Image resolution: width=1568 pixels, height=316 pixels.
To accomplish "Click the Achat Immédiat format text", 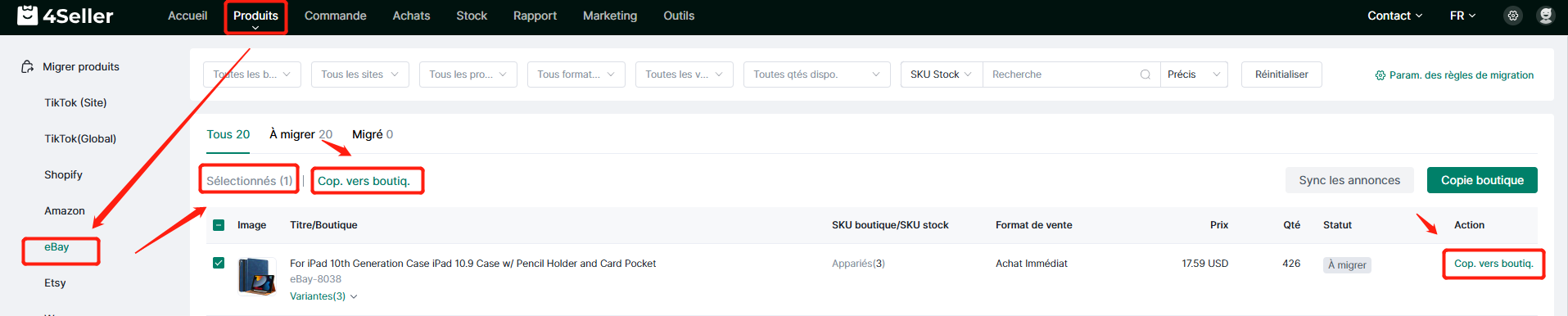I will click(1032, 264).
